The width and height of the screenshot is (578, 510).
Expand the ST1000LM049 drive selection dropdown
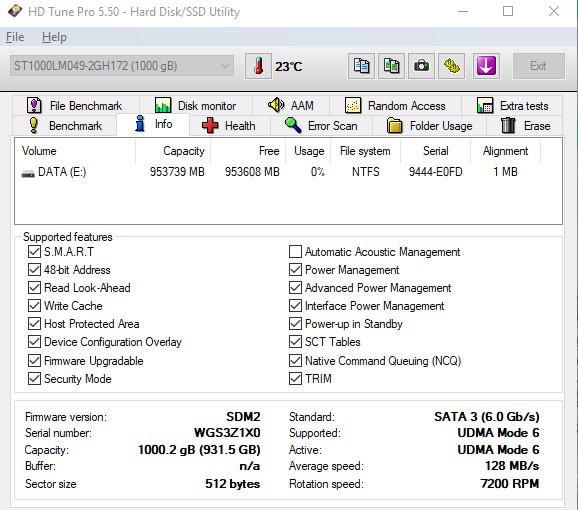(122, 66)
